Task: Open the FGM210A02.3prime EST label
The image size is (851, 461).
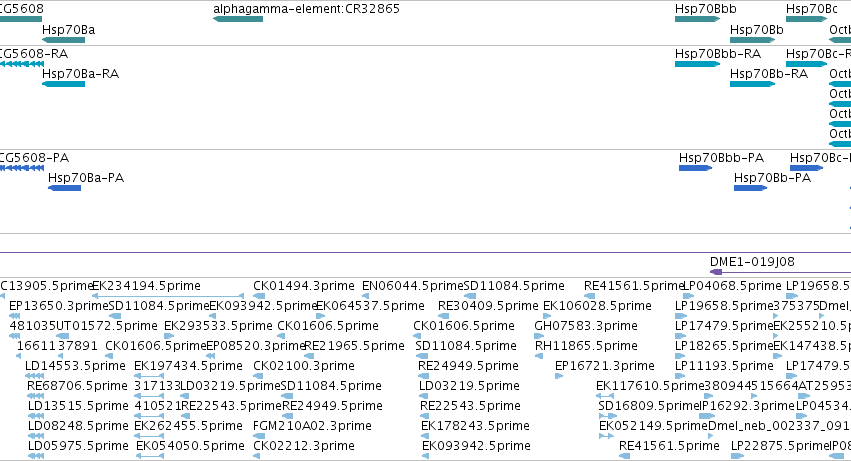Action: pos(313,426)
